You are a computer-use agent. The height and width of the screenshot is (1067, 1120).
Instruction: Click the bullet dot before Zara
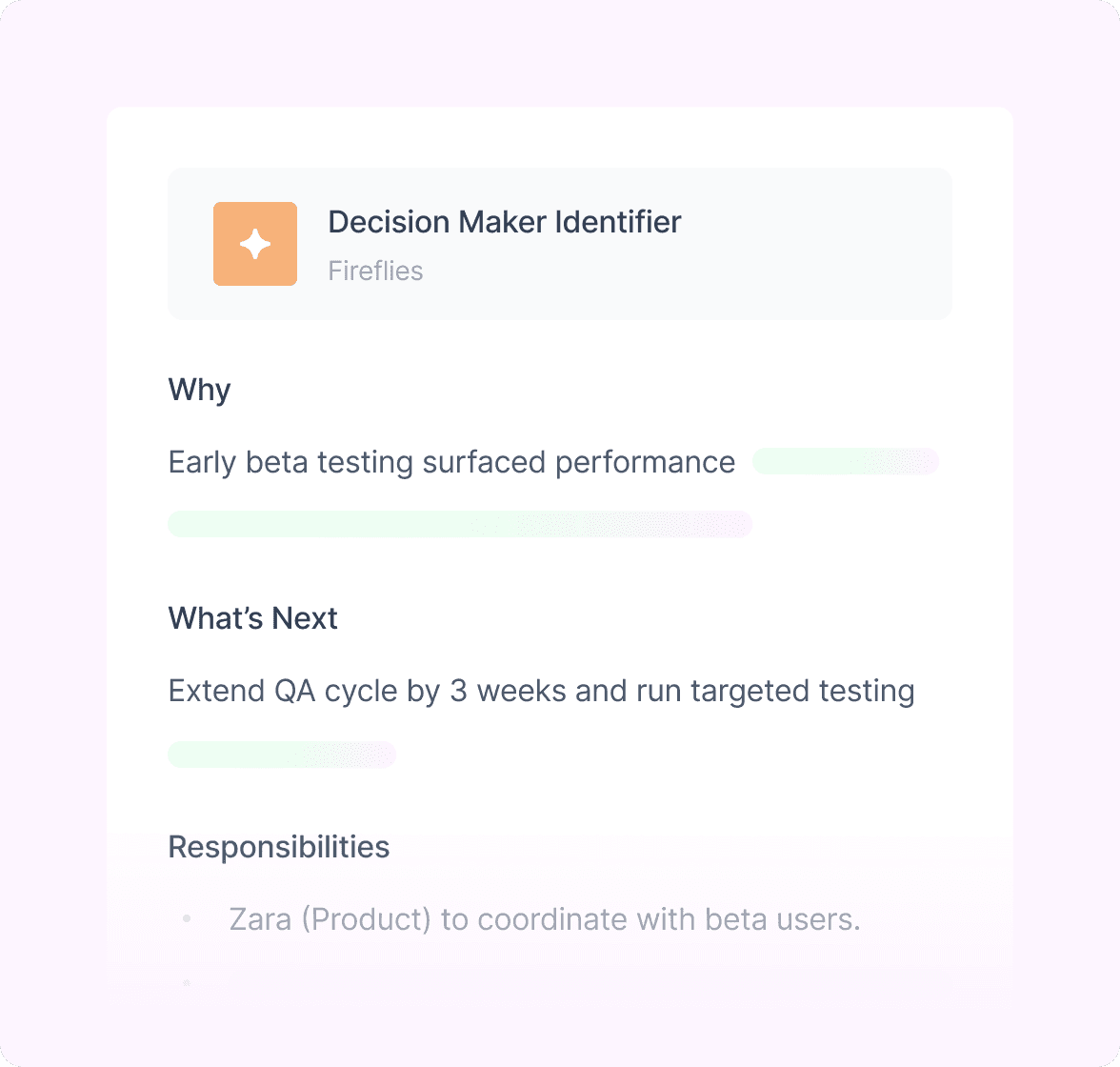click(x=187, y=918)
